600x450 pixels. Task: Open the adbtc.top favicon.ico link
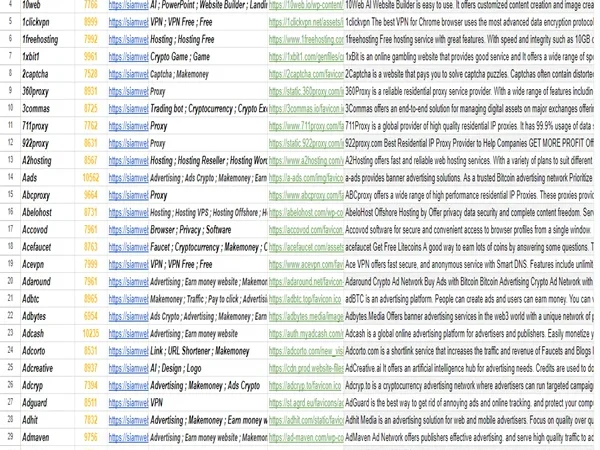pyautogui.click(x=305, y=299)
